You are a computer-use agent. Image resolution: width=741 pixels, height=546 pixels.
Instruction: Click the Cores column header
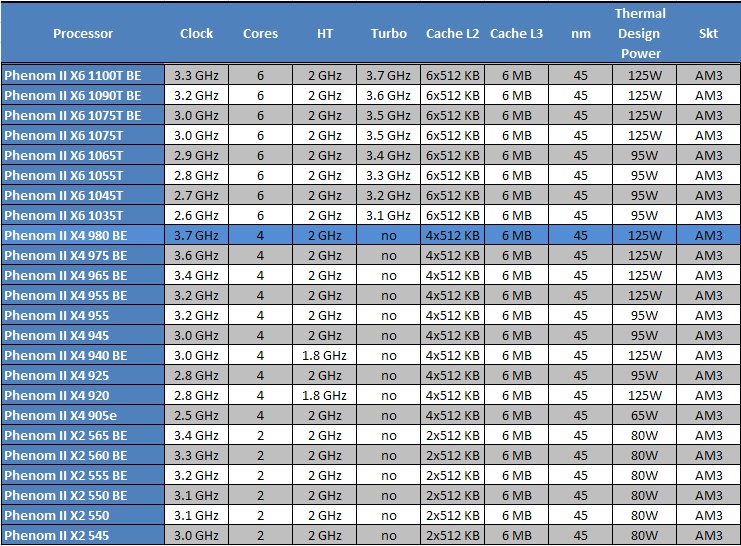(260, 33)
